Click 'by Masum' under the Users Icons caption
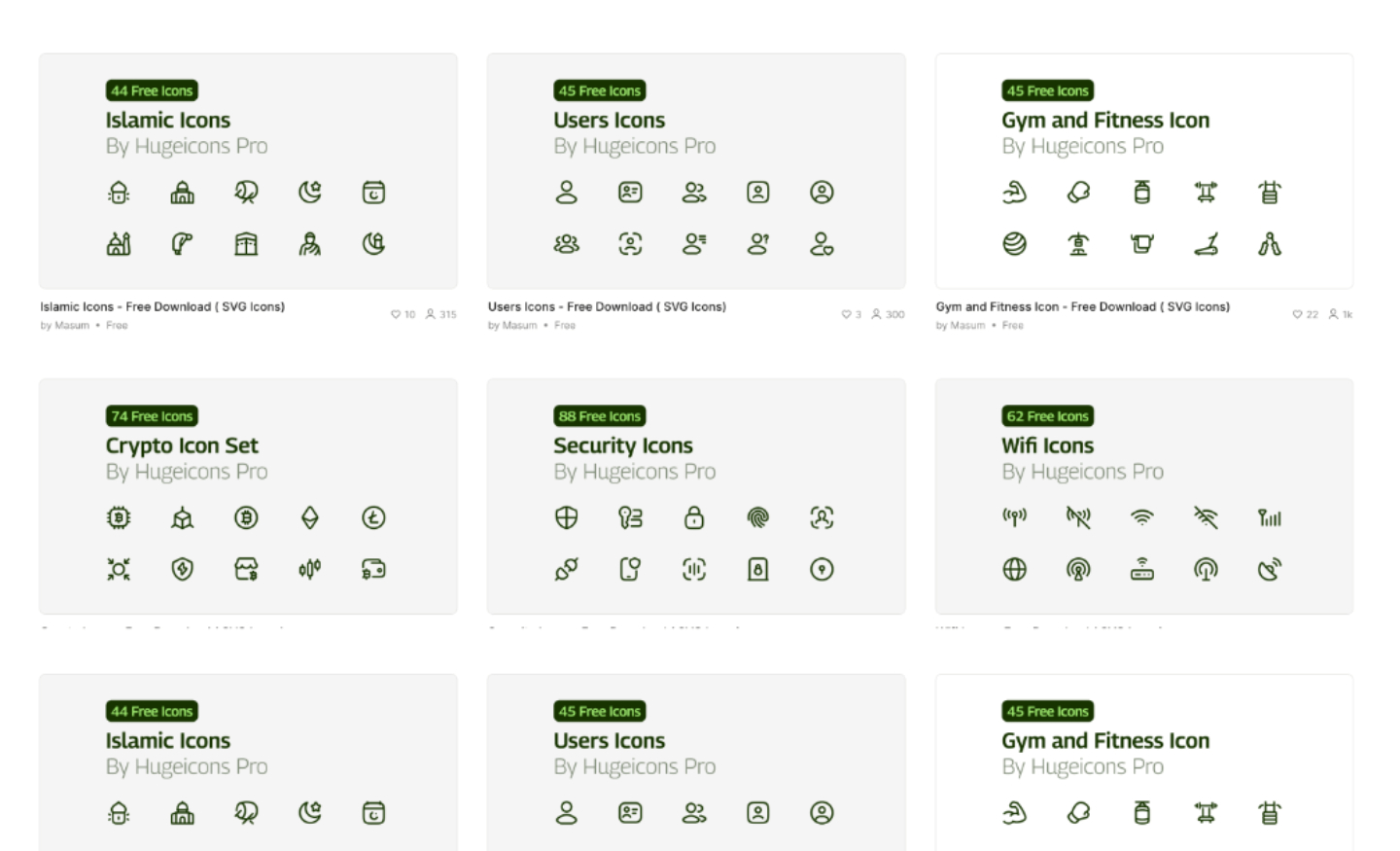Screen dimensions: 1400x851 coord(512,326)
